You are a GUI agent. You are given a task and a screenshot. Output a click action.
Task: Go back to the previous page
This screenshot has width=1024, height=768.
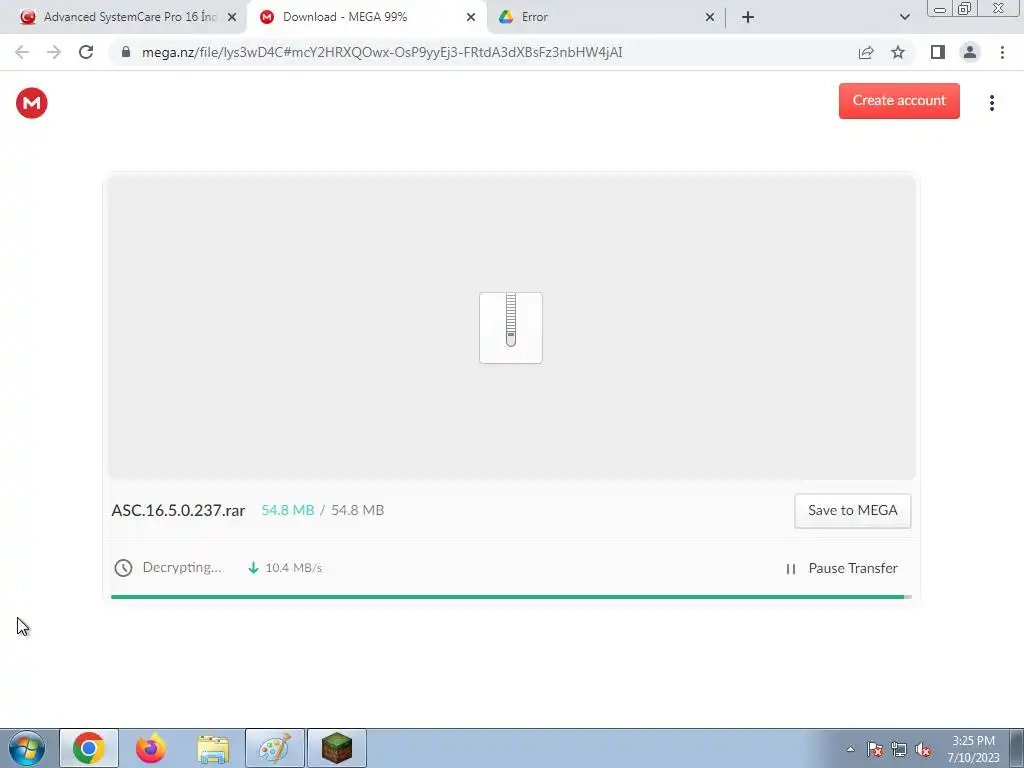click(x=22, y=52)
